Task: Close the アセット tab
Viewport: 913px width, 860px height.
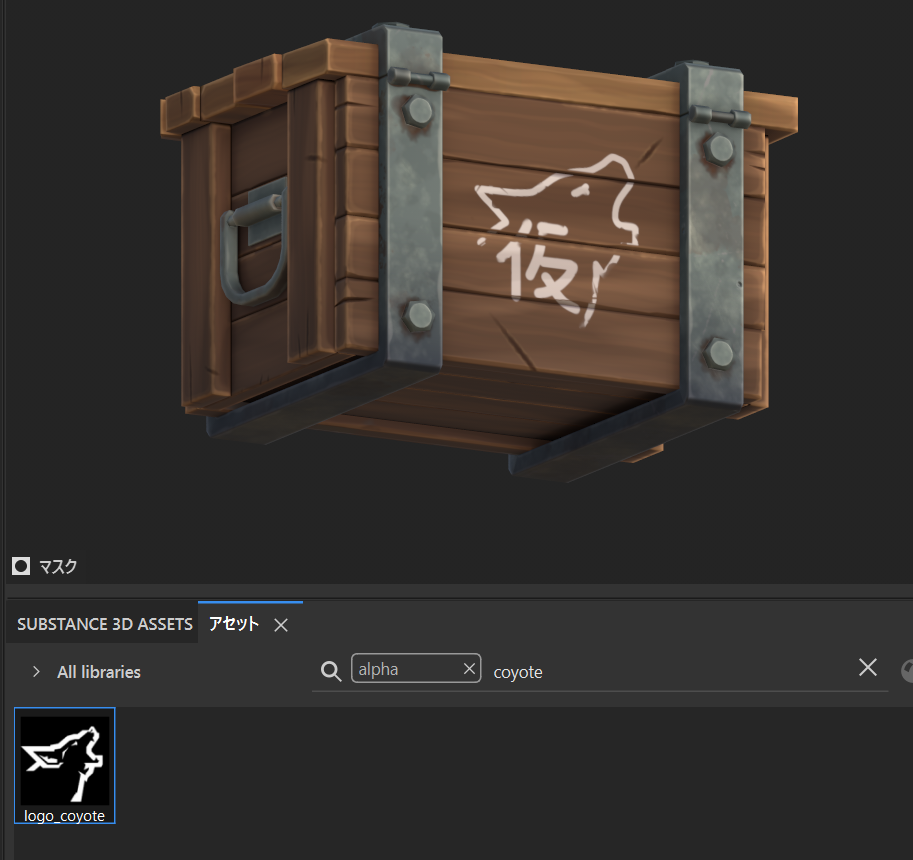Action: point(281,625)
